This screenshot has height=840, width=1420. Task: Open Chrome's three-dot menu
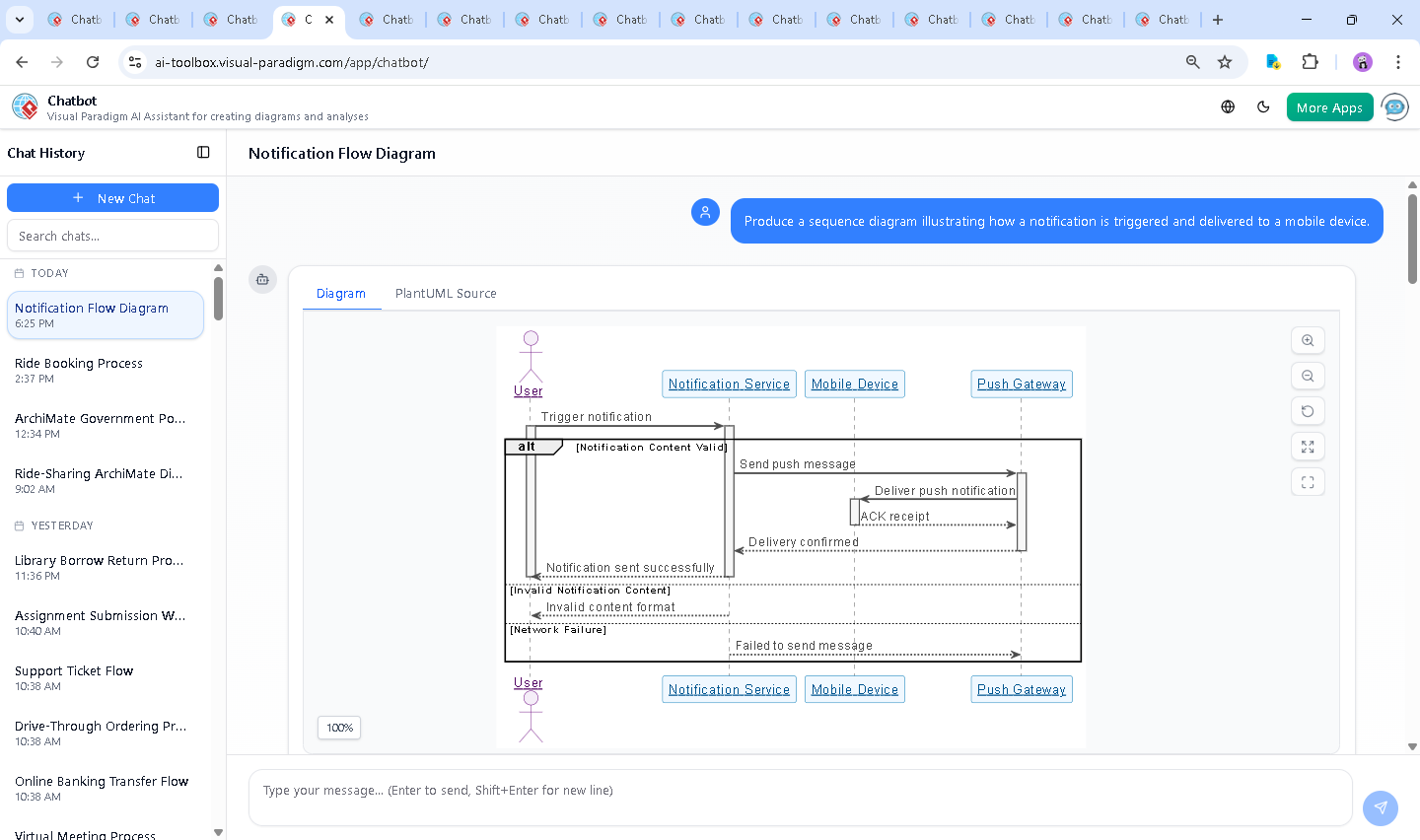pyautogui.click(x=1397, y=62)
